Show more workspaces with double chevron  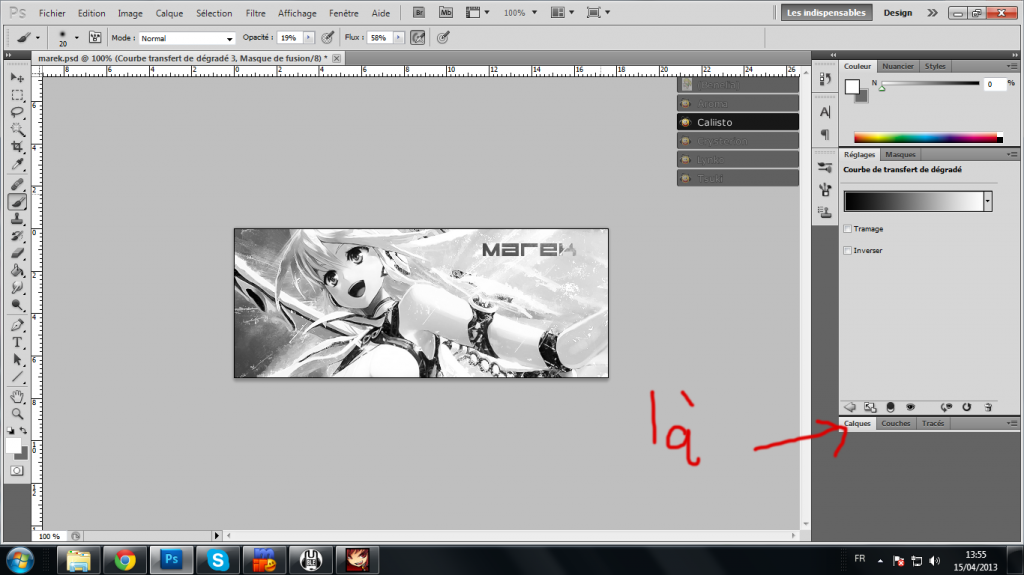coord(932,12)
